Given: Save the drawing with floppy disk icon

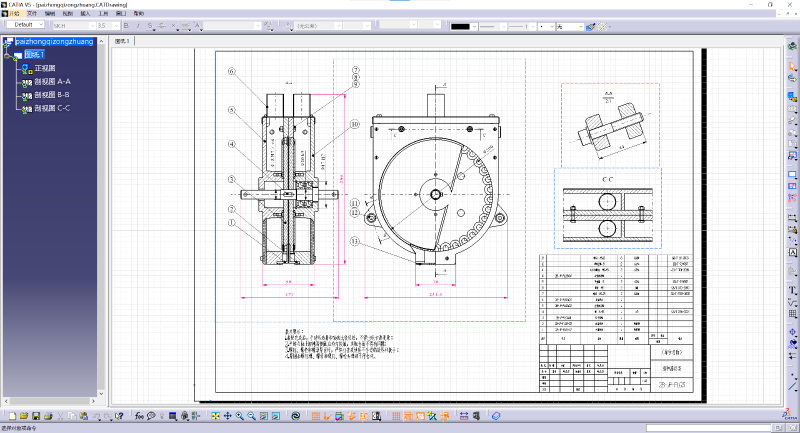Looking at the screenshot, I should pyautogui.click(x=36, y=416).
